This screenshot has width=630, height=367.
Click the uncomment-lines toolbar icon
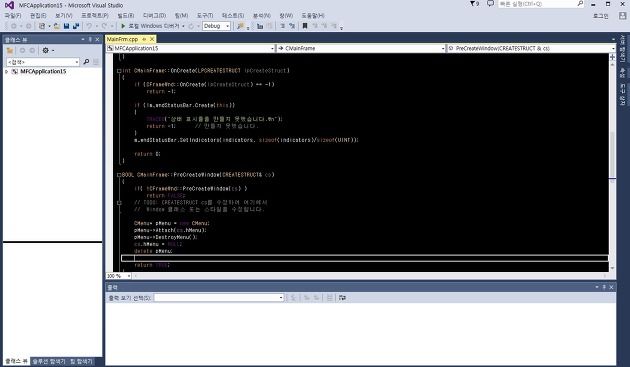click(x=292, y=26)
